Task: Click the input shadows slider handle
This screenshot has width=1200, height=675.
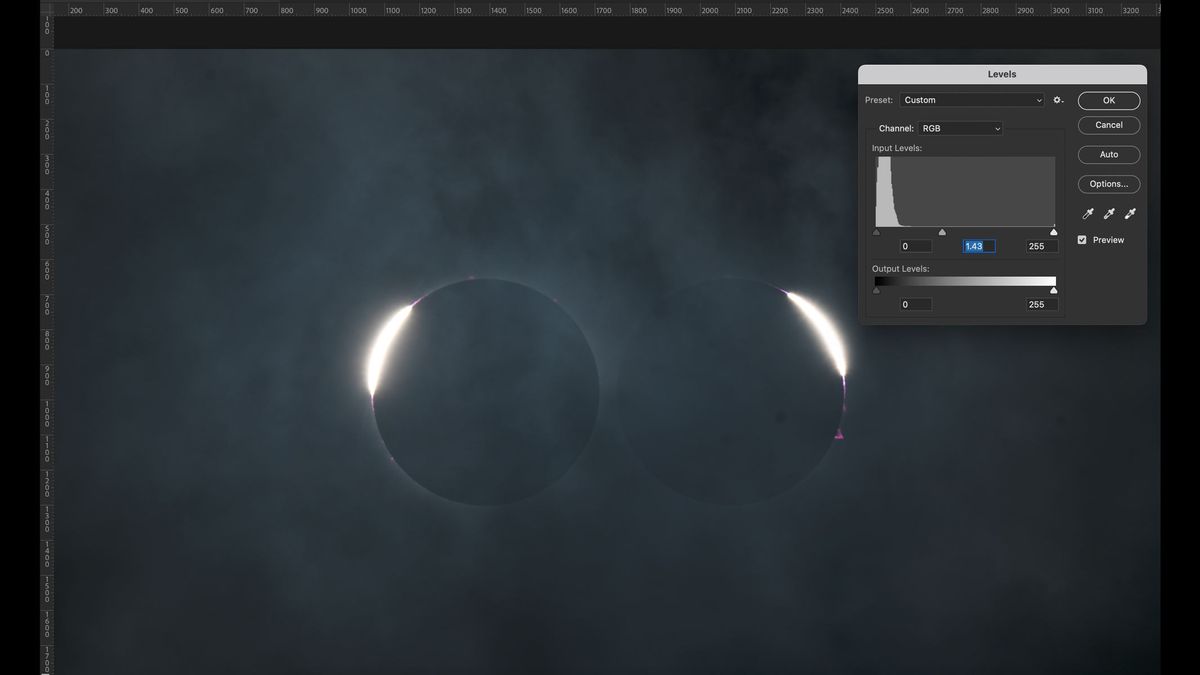Action: click(x=877, y=232)
